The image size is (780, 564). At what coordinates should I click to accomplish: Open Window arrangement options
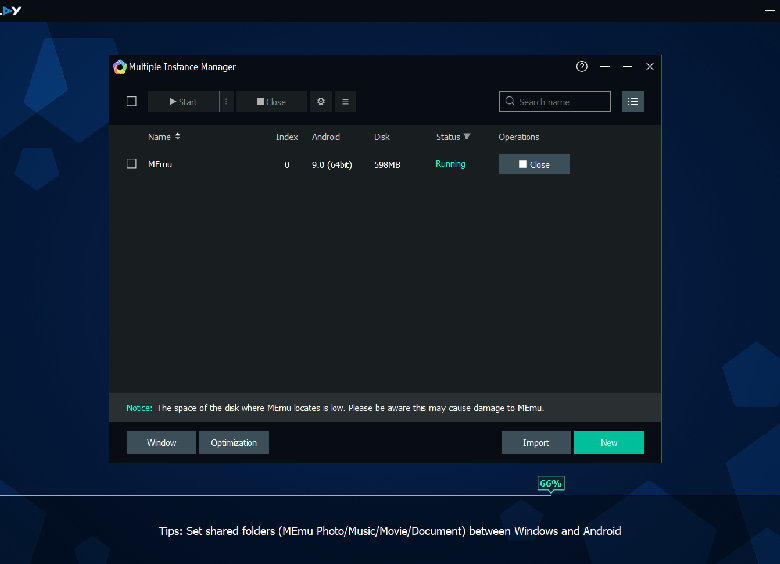(x=161, y=443)
